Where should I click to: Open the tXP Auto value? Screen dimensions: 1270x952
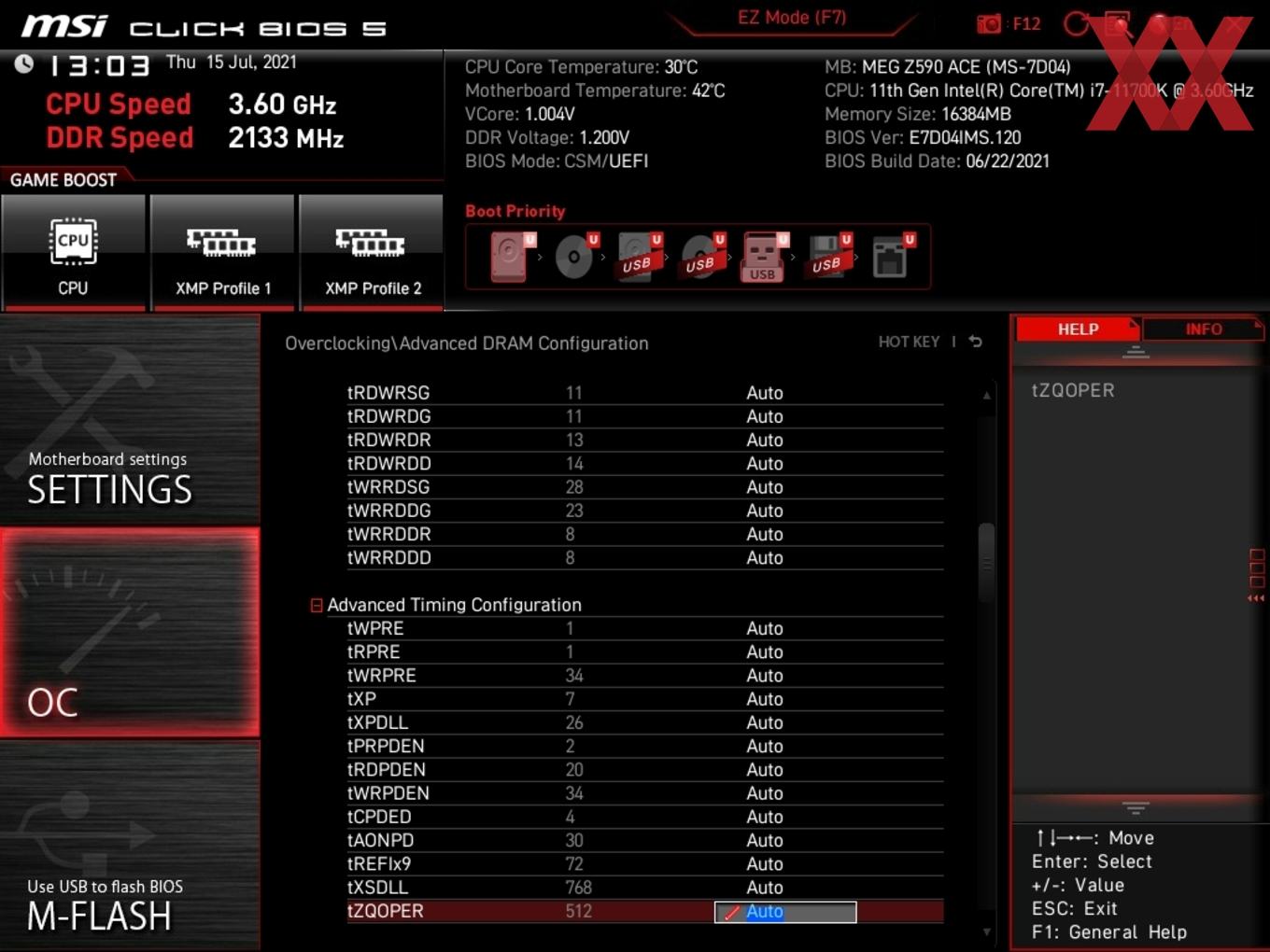click(x=764, y=699)
